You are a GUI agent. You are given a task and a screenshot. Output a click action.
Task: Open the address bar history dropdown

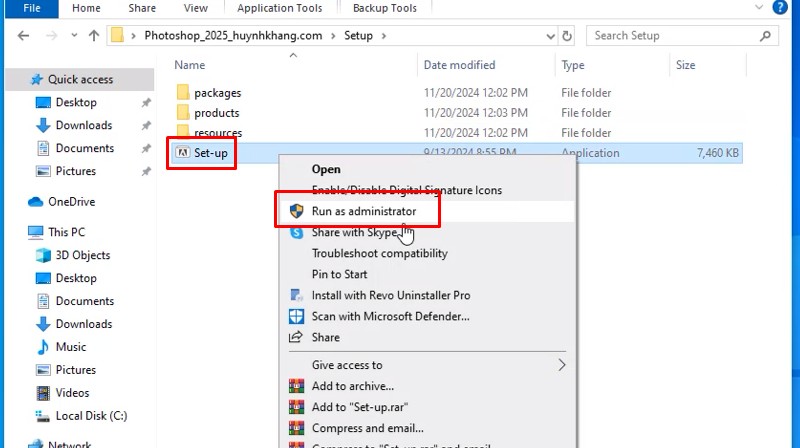[545, 36]
